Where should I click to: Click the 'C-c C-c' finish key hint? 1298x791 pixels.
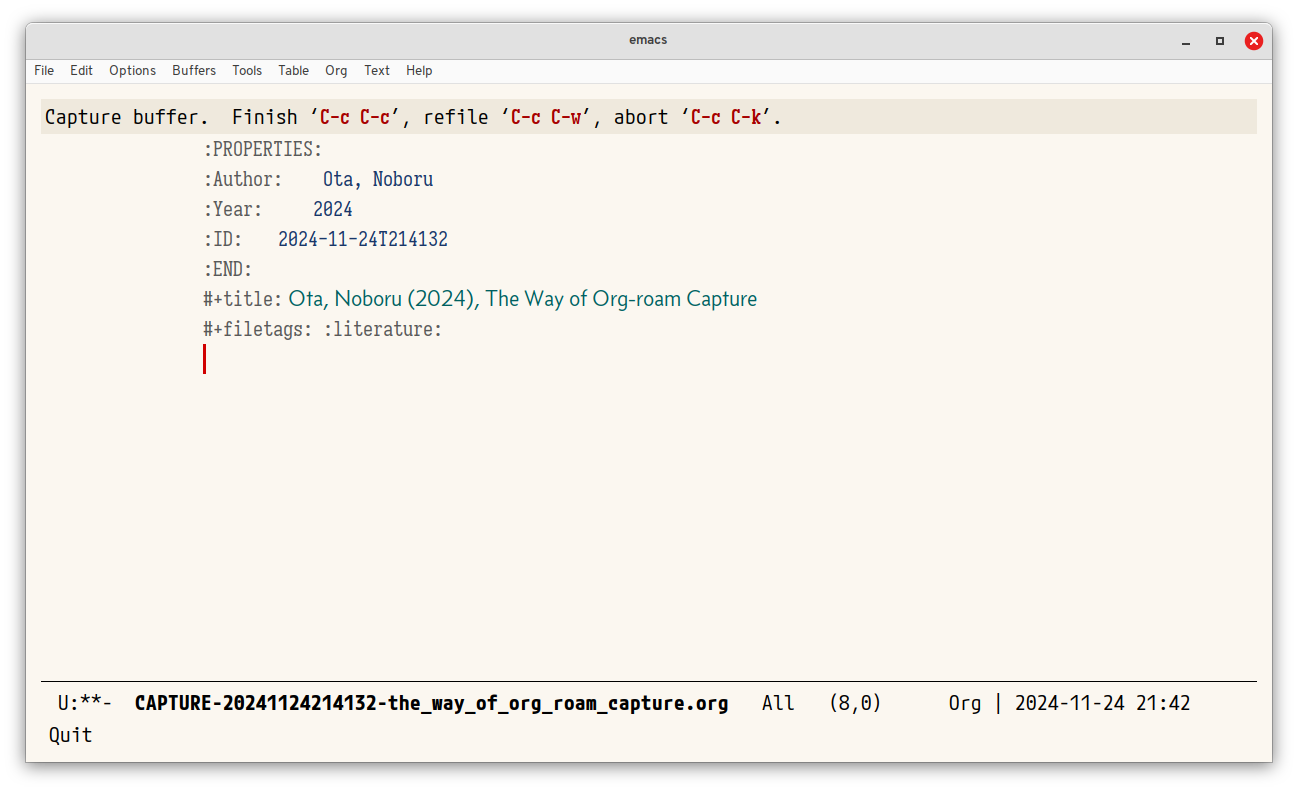355,117
